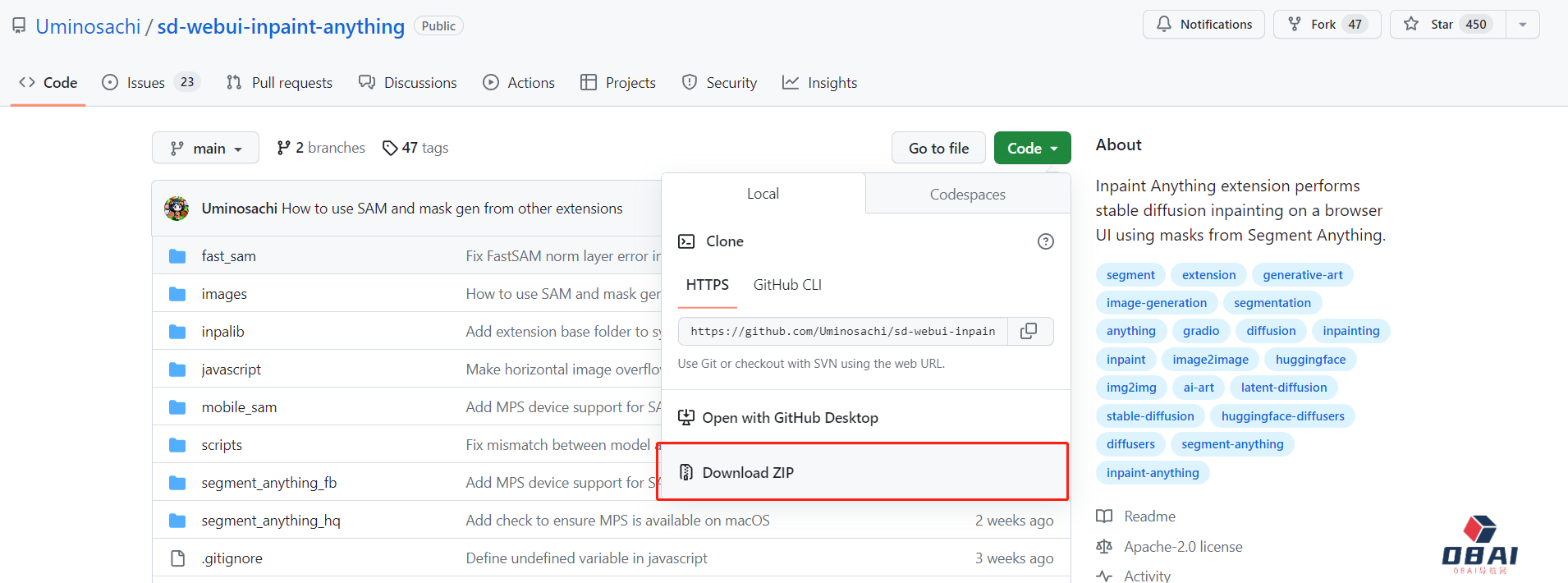Click the .gitignore file icon

pyautogui.click(x=177, y=558)
